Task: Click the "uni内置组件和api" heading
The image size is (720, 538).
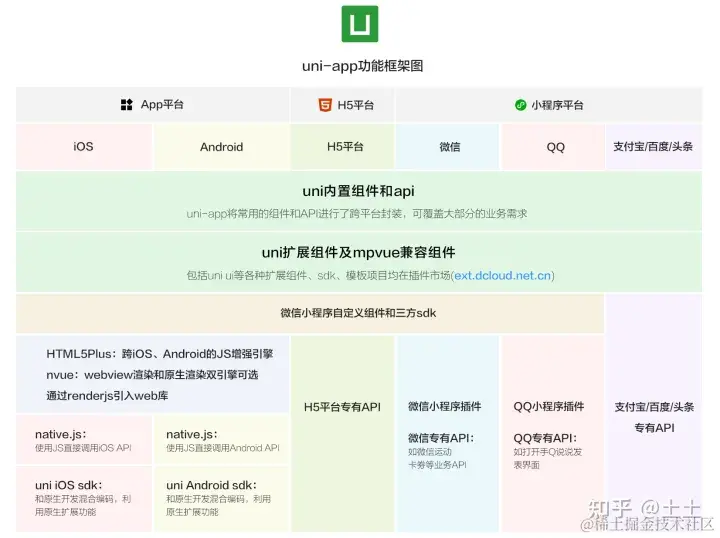Action: pyautogui.click(x=358, y=191)
